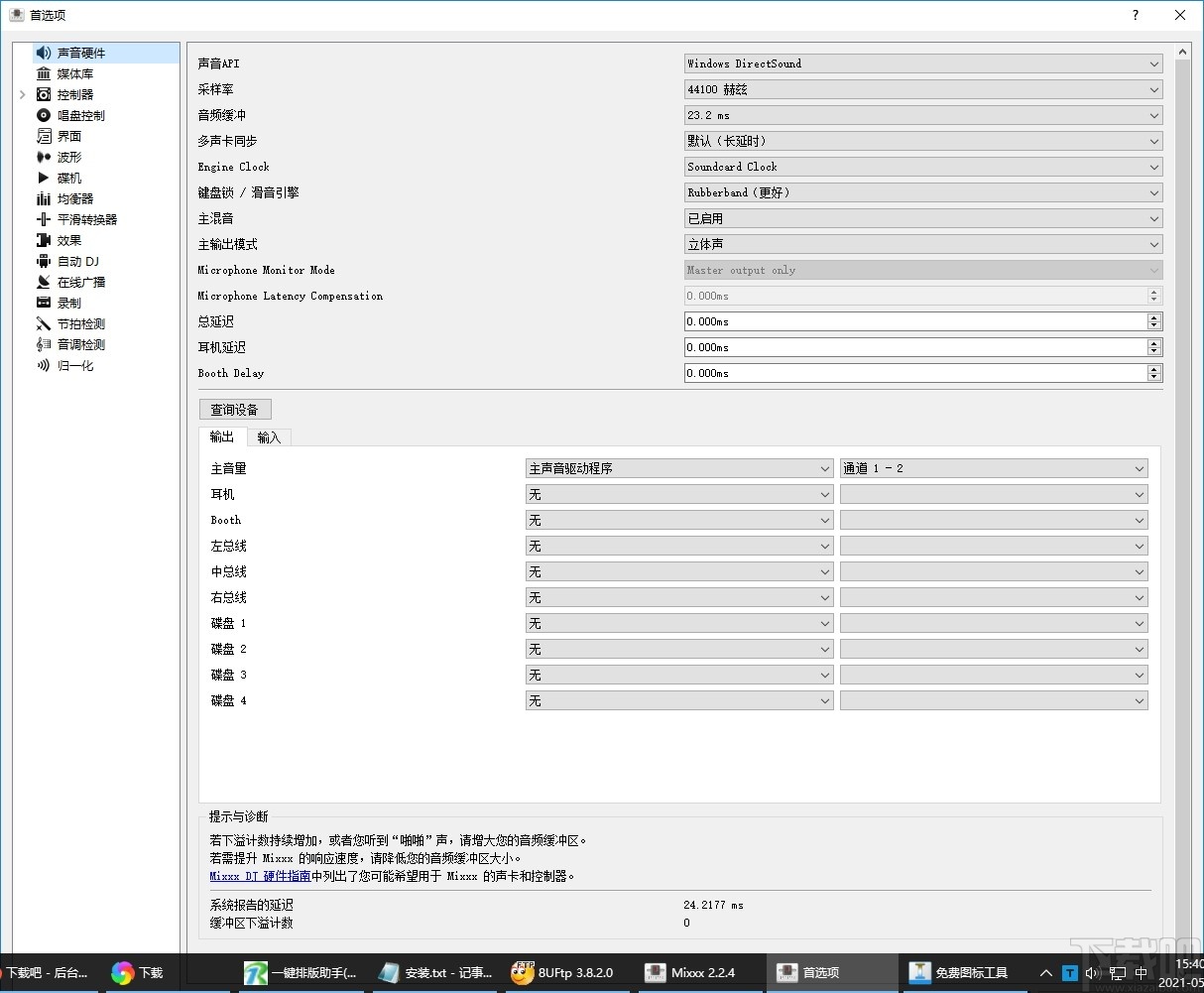Click the 音调检测 key detection icon
The image size is (1204, 993).
[x=44, y=344]
